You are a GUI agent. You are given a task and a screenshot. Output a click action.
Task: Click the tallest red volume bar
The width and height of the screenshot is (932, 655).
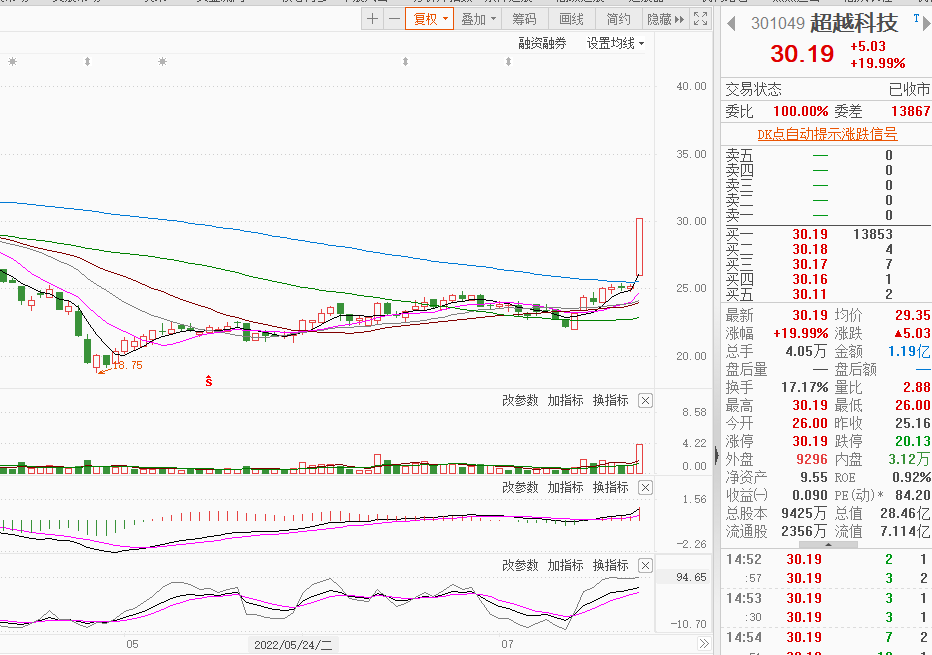coord(640,459)
